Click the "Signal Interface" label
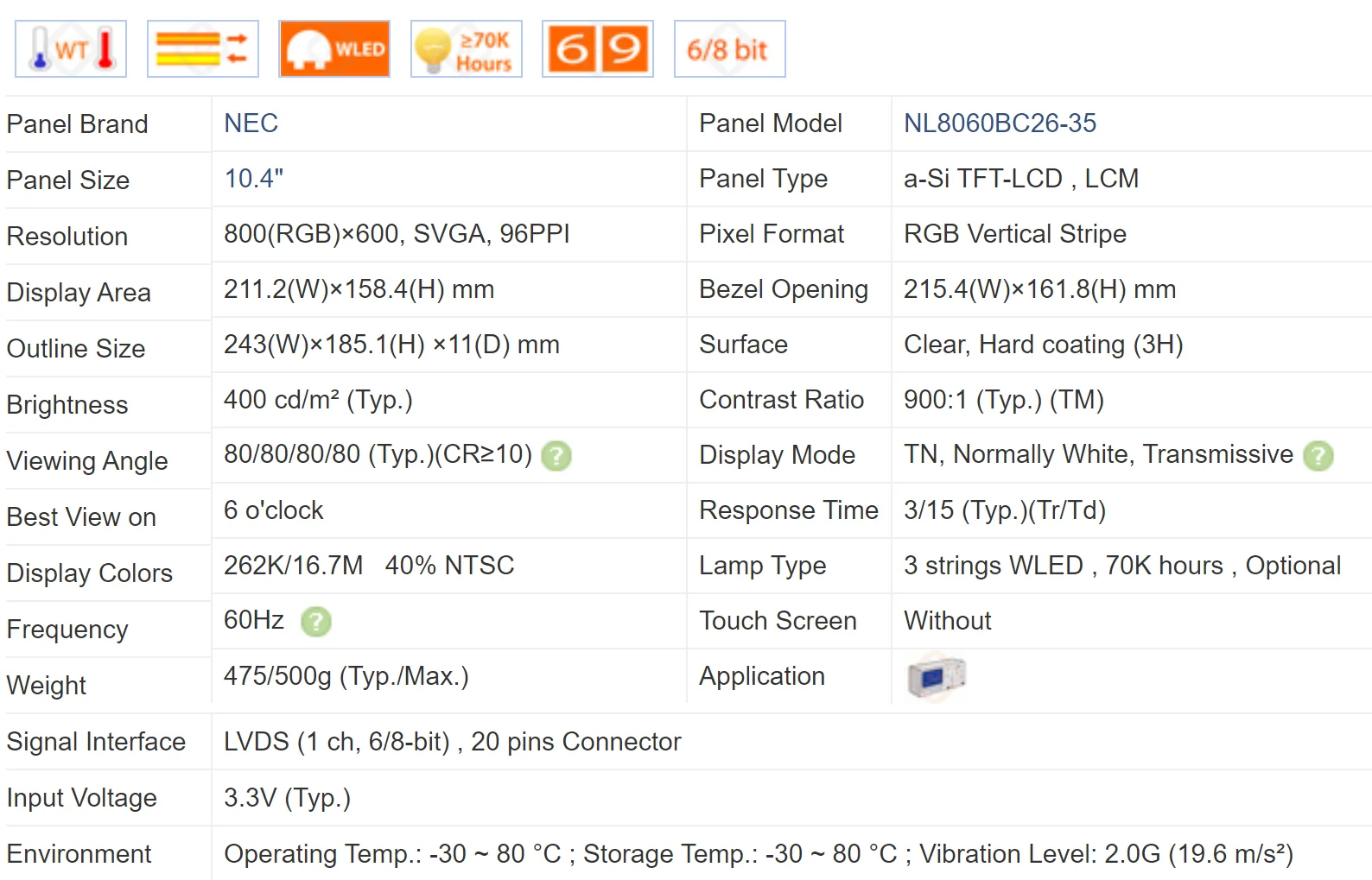 click(x=96, y=742)
